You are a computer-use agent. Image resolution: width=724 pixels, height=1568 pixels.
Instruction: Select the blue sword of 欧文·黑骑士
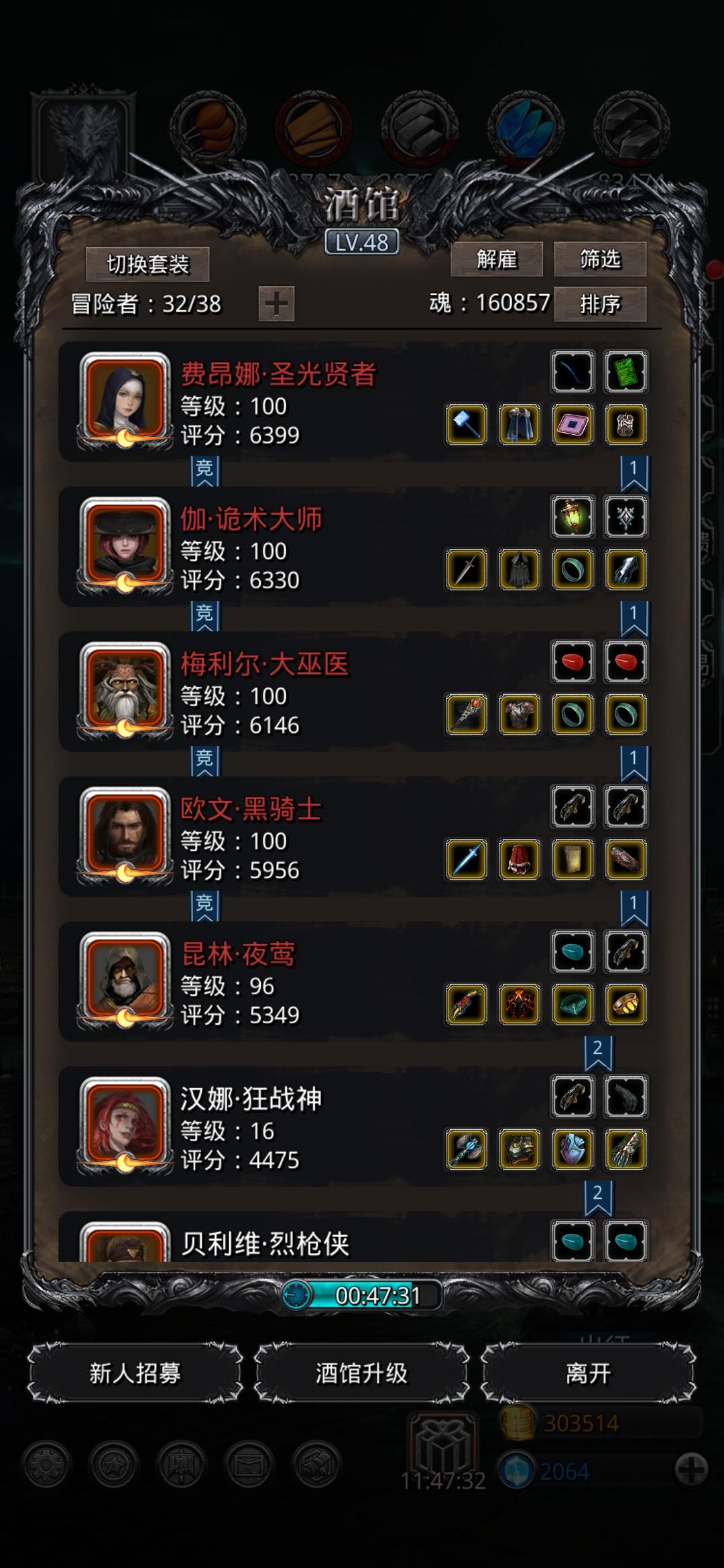tap(467, 859)
